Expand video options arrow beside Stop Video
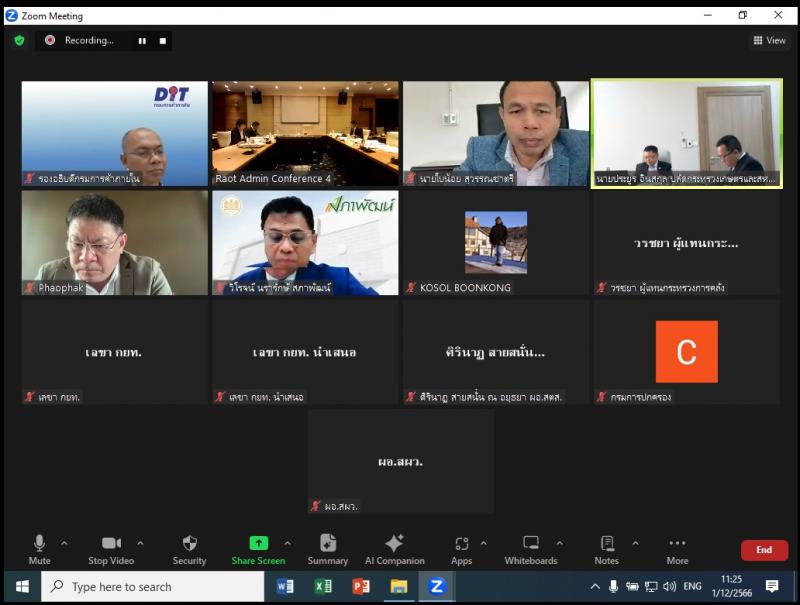 [x=140, y=544]
